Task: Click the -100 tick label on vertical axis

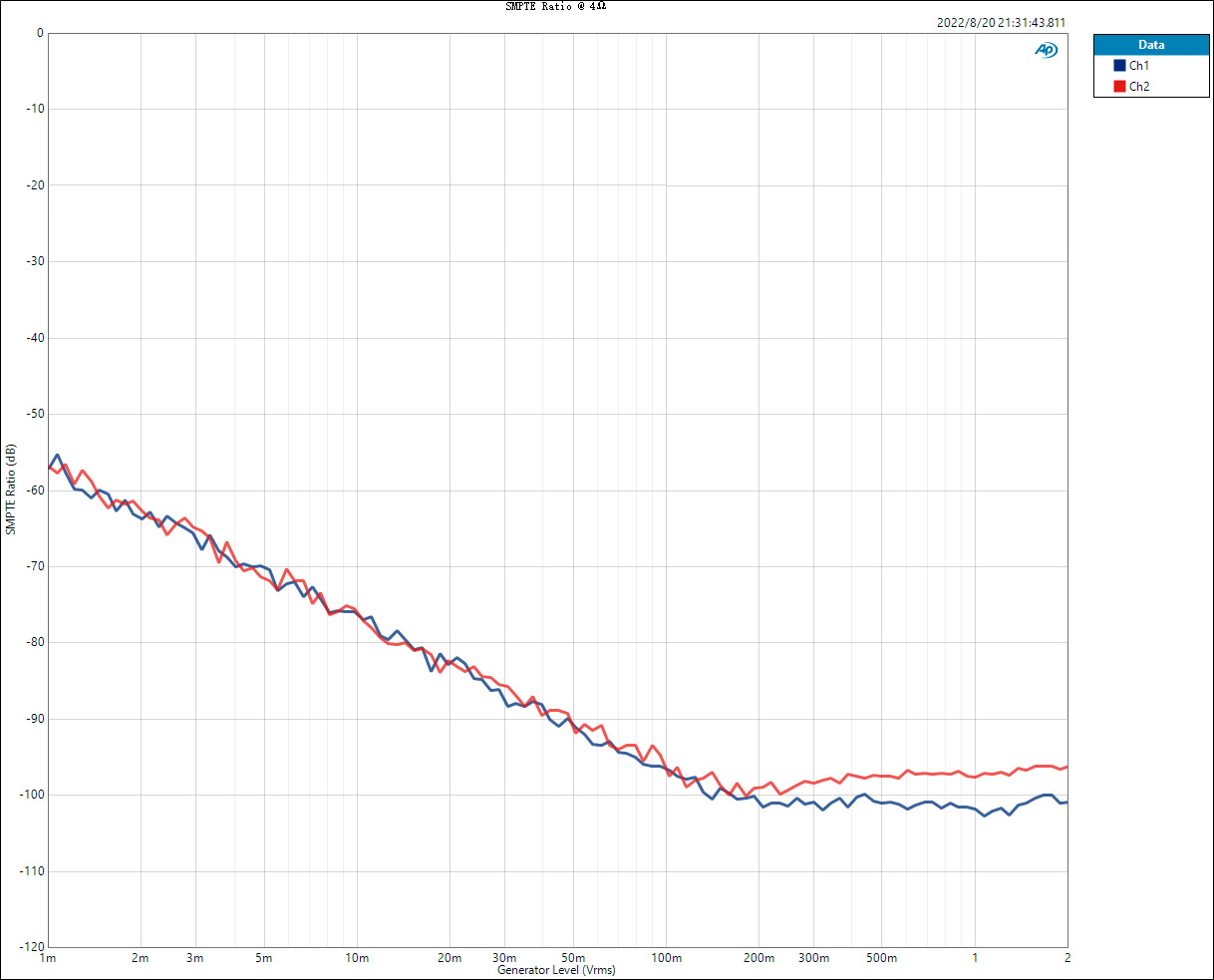Action: pos(31,796)
